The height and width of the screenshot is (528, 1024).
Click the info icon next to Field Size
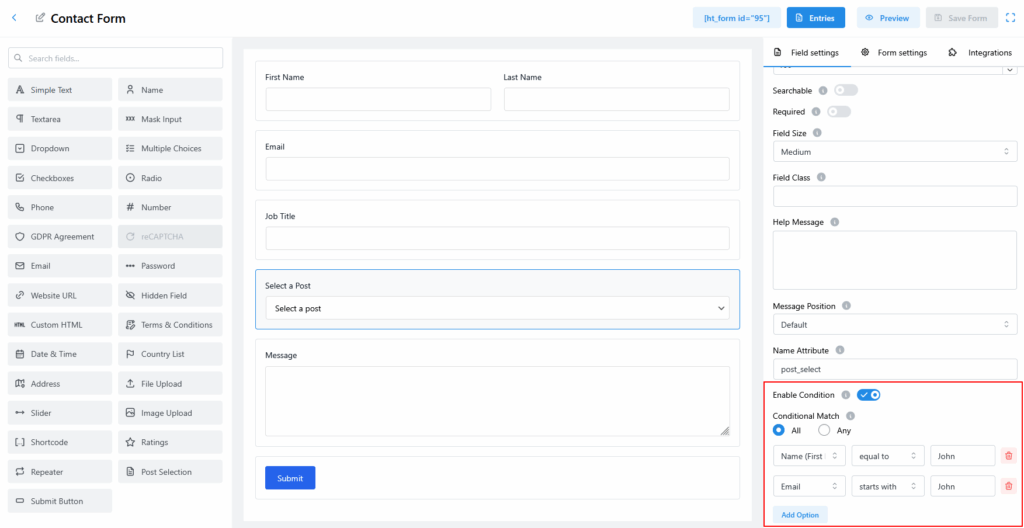coord(817,133)
